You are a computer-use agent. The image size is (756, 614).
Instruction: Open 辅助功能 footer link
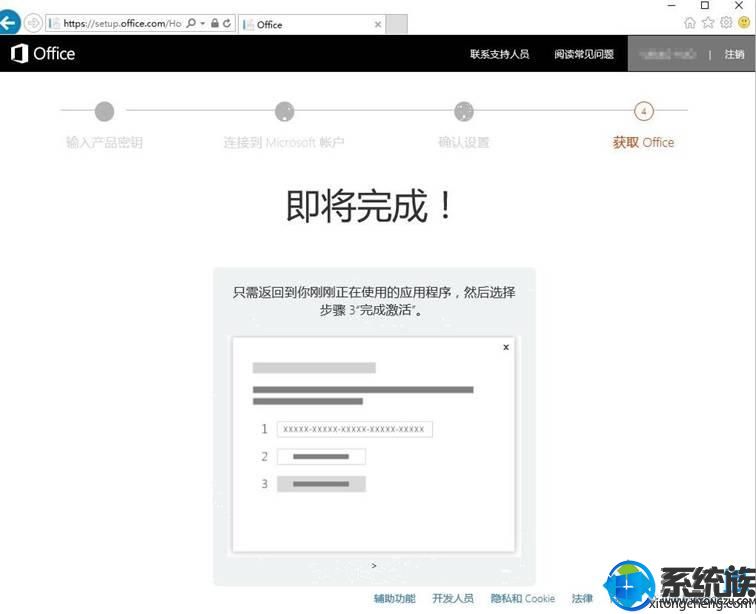coord(395,599)
